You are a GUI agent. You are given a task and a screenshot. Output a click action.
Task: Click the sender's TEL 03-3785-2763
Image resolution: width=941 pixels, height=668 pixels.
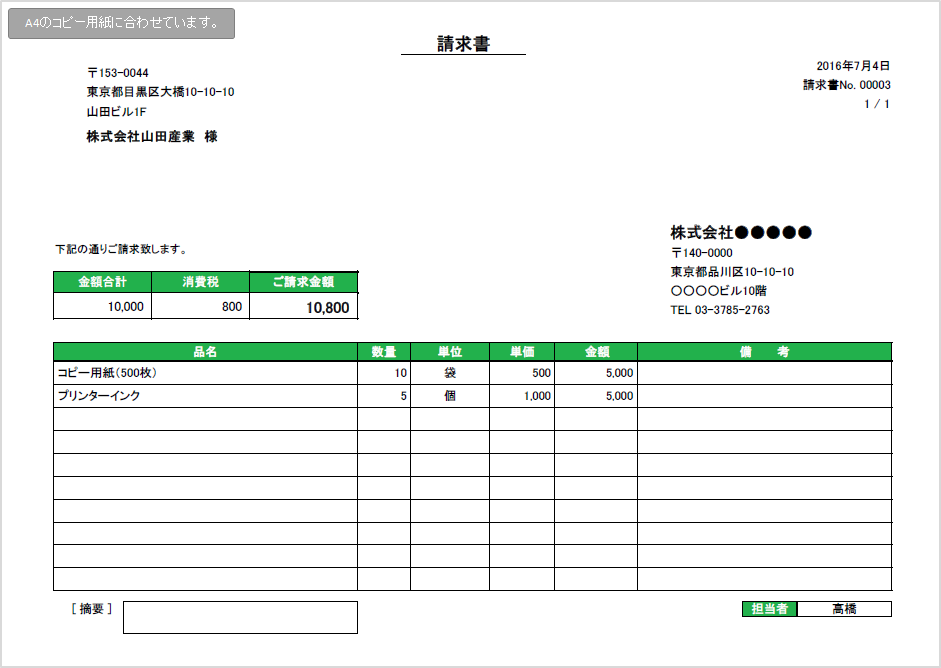[720, 310]
